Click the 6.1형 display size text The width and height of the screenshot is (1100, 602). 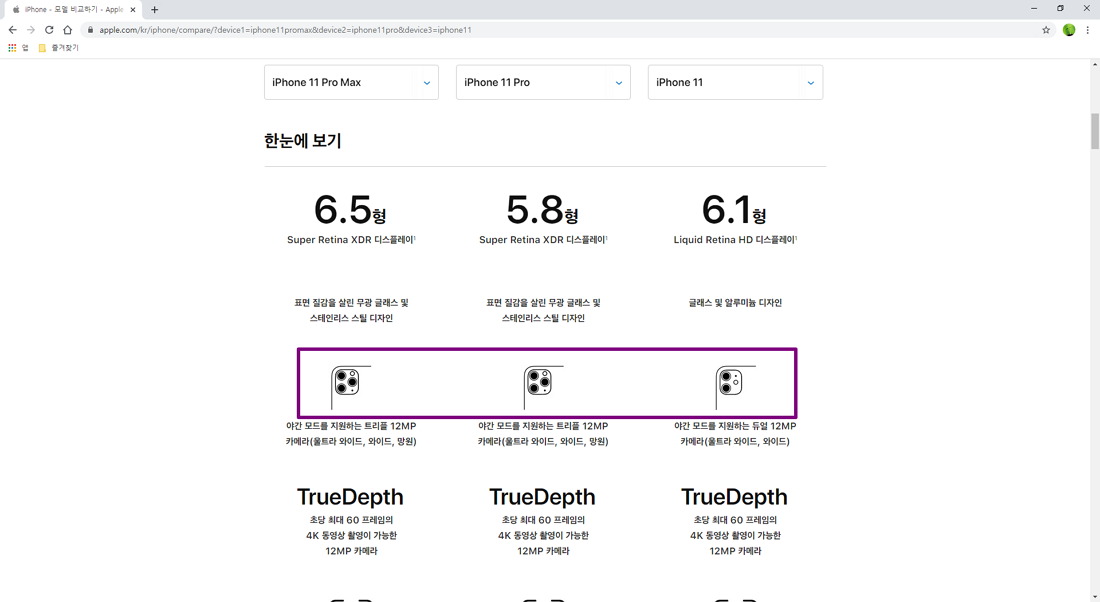click(734, 209)
